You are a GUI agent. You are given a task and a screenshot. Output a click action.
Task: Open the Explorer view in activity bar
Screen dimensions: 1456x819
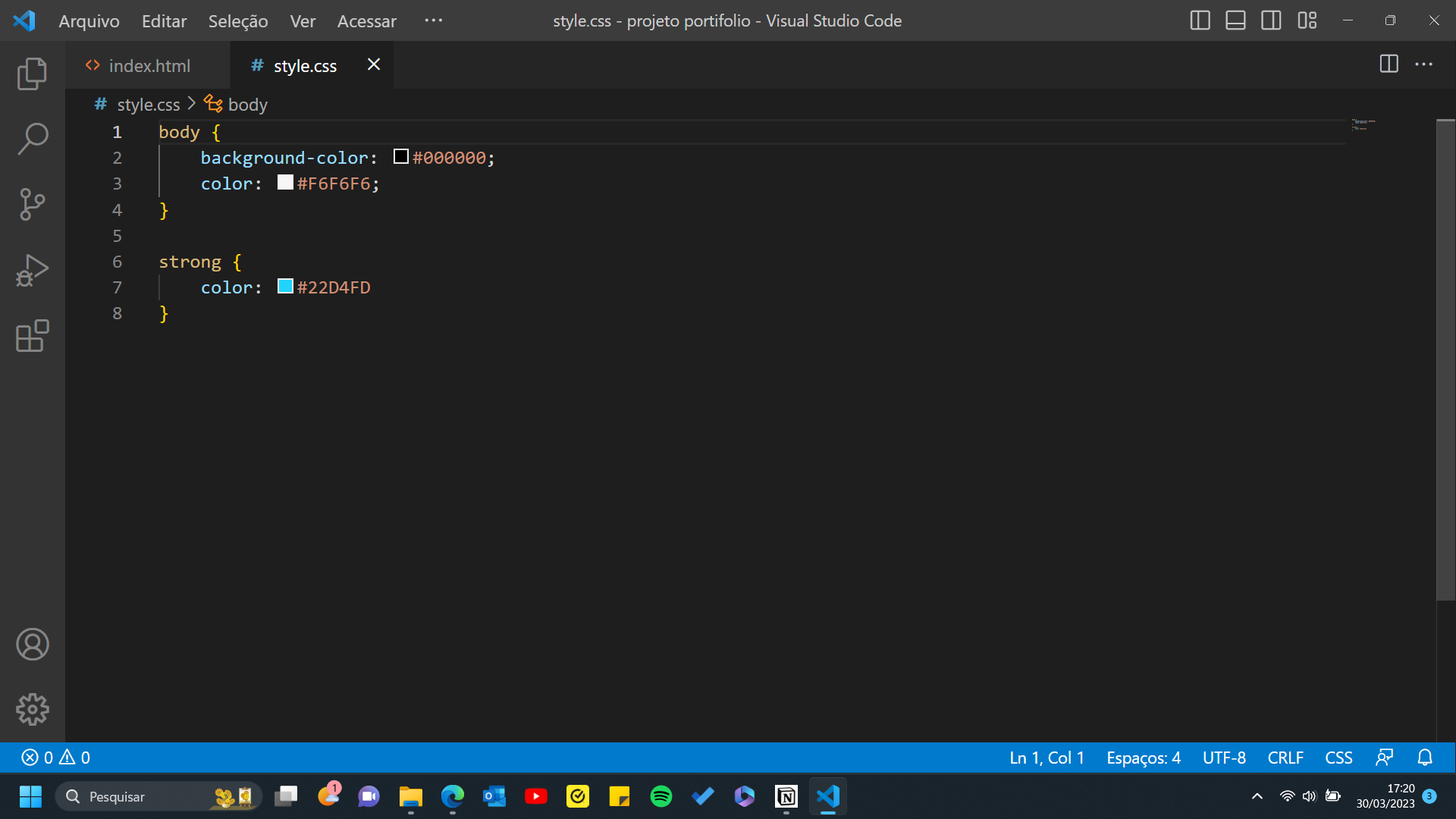32,74
